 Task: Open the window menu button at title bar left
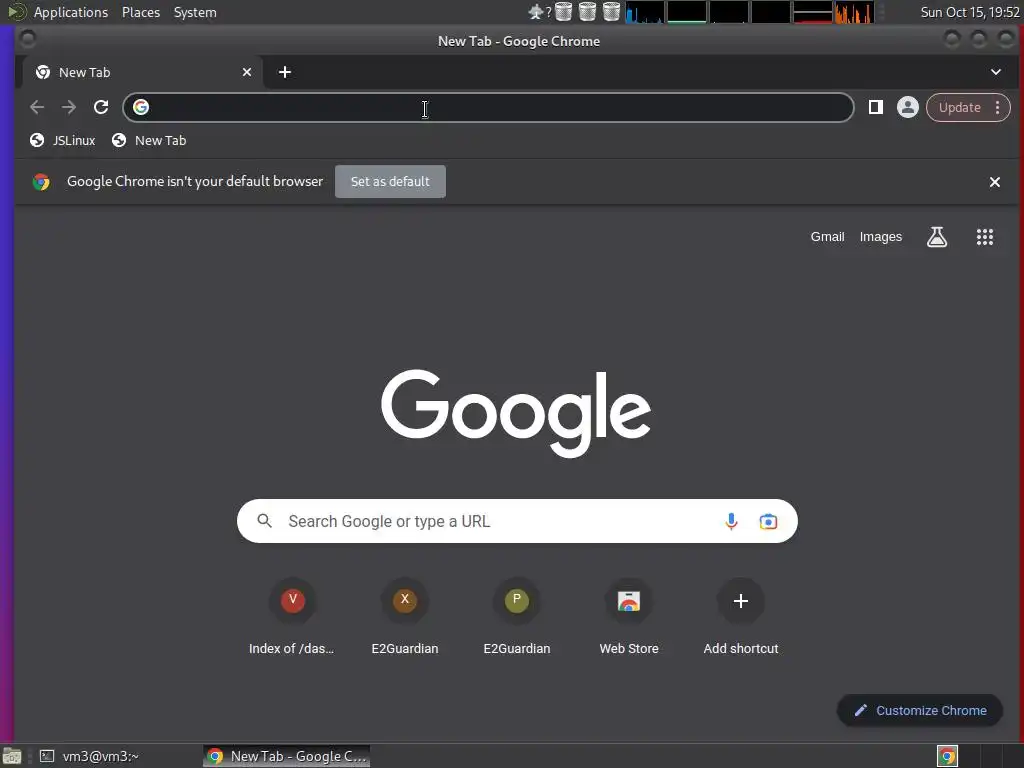pyautogui.click(x=27, y=40)
